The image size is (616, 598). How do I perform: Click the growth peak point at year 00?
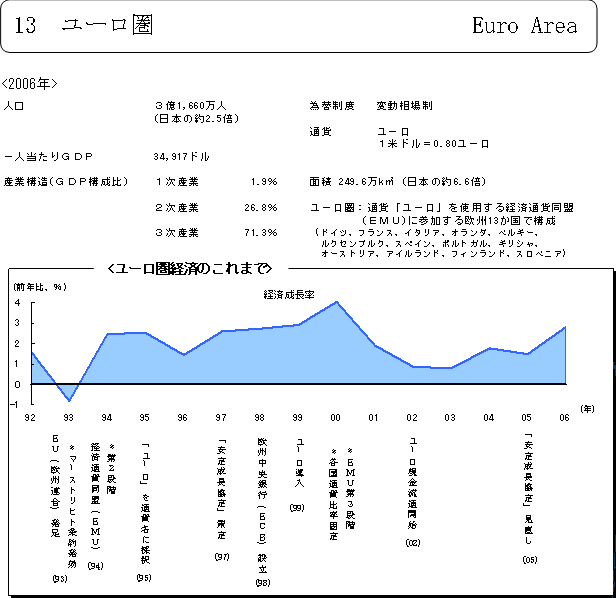click(336, 302)
